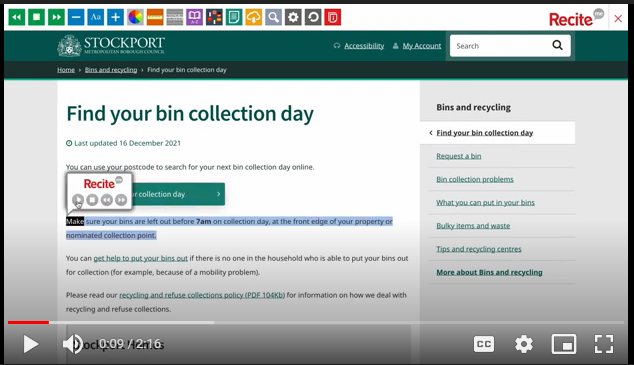
Task: Open Recite toolbar settings gear
Action: pos(293,17)
